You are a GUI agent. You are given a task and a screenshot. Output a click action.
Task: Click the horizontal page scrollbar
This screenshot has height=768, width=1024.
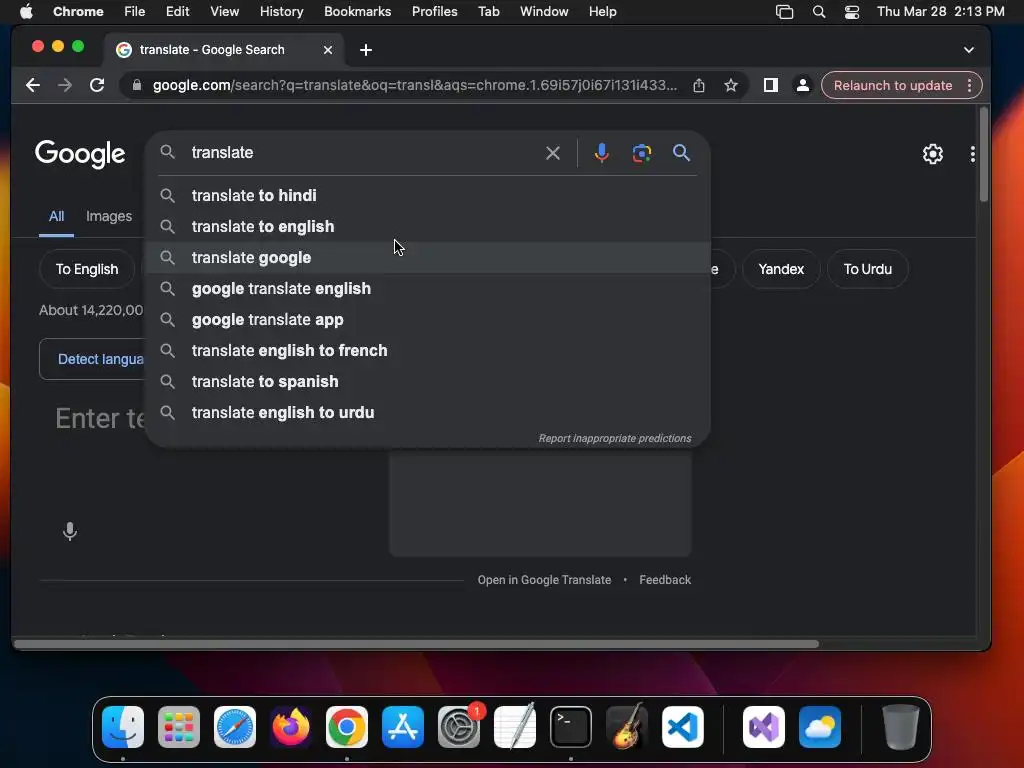(416, 644)
